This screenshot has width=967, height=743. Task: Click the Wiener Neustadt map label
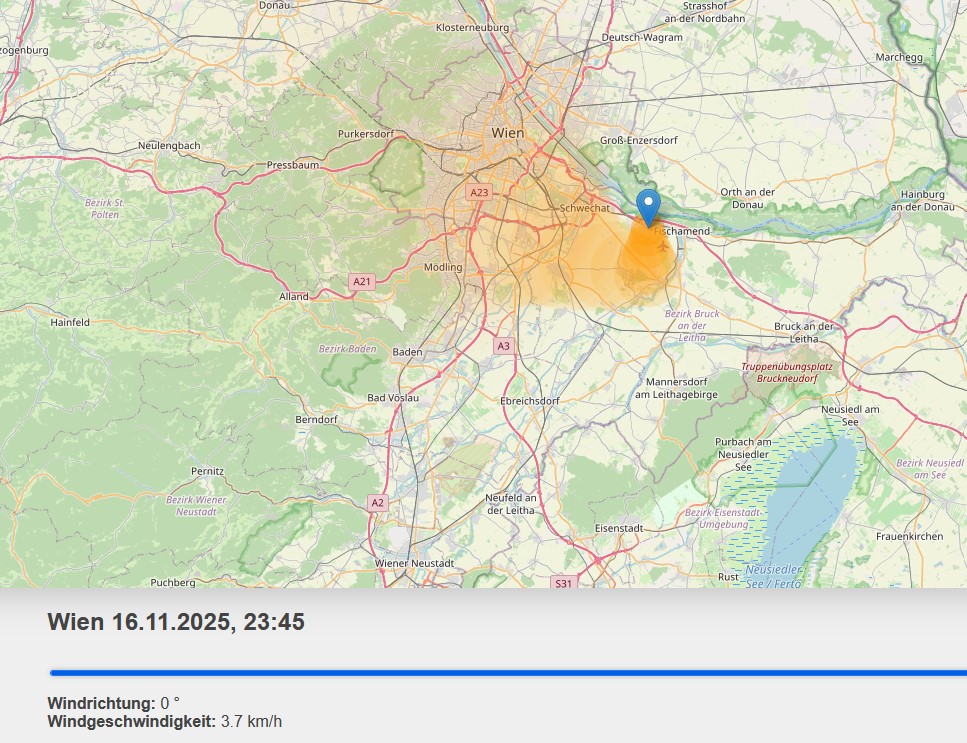click(x=414, y=563)
